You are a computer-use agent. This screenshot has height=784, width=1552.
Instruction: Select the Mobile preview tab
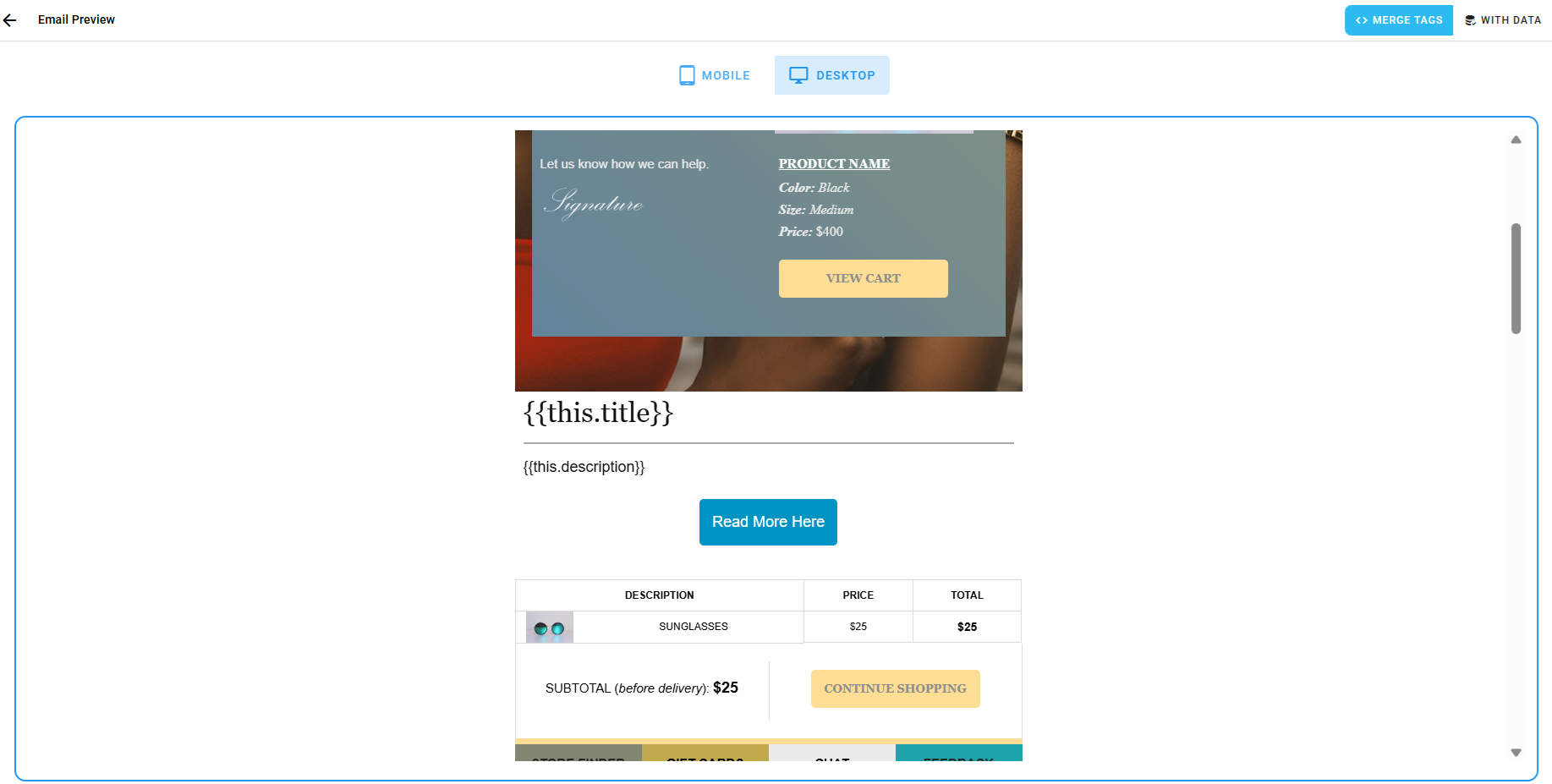click(x=715, y=75)
